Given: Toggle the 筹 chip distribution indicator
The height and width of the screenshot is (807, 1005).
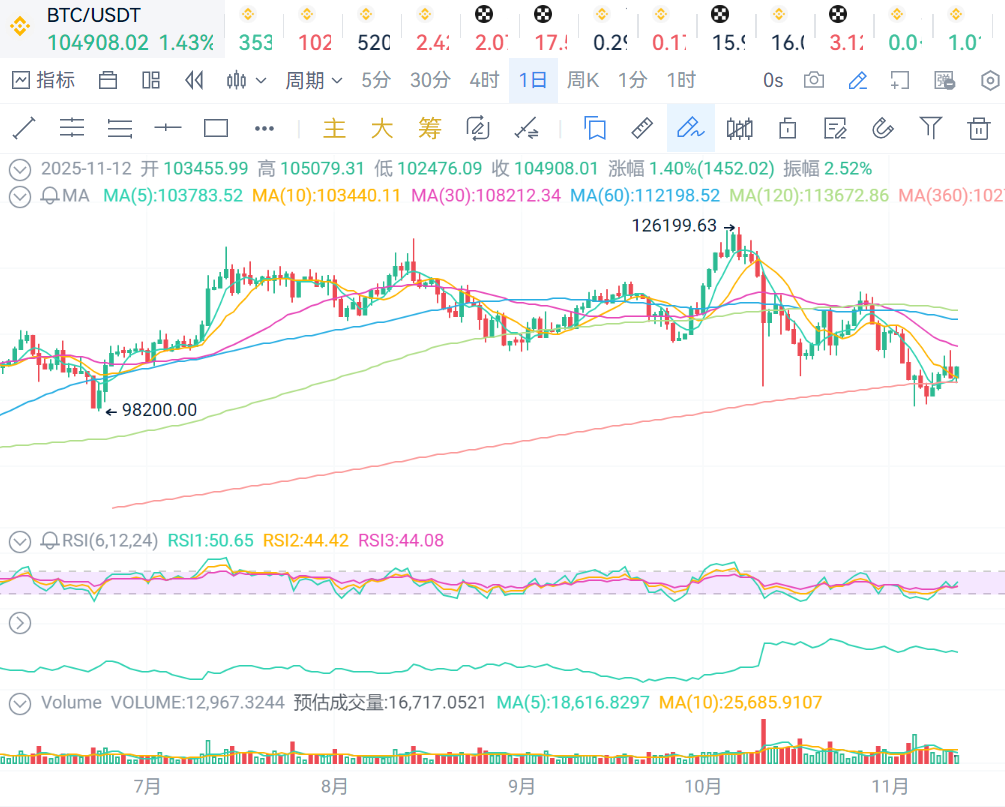Looking at the screenshot, I should 430,128.
